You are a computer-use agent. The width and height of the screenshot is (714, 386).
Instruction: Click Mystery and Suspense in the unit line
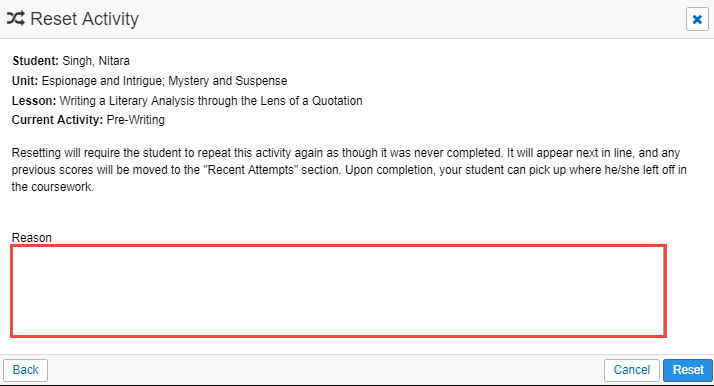click(228, 81)
